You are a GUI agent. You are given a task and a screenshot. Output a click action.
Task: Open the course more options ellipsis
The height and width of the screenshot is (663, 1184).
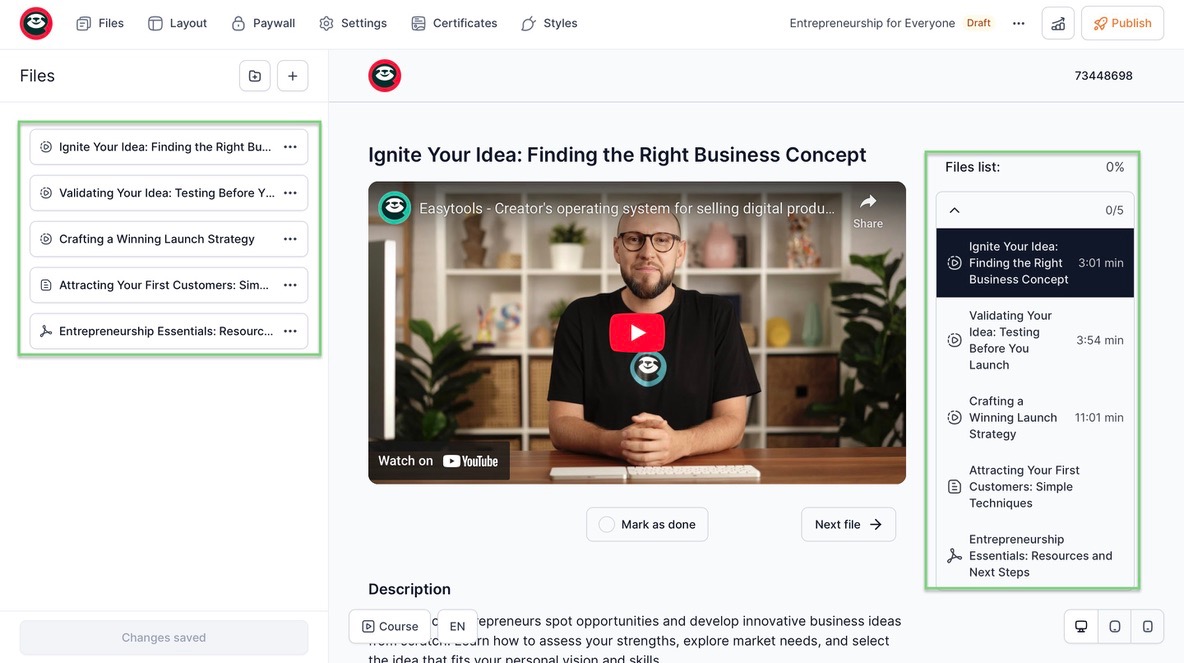tap(1019, 23)
